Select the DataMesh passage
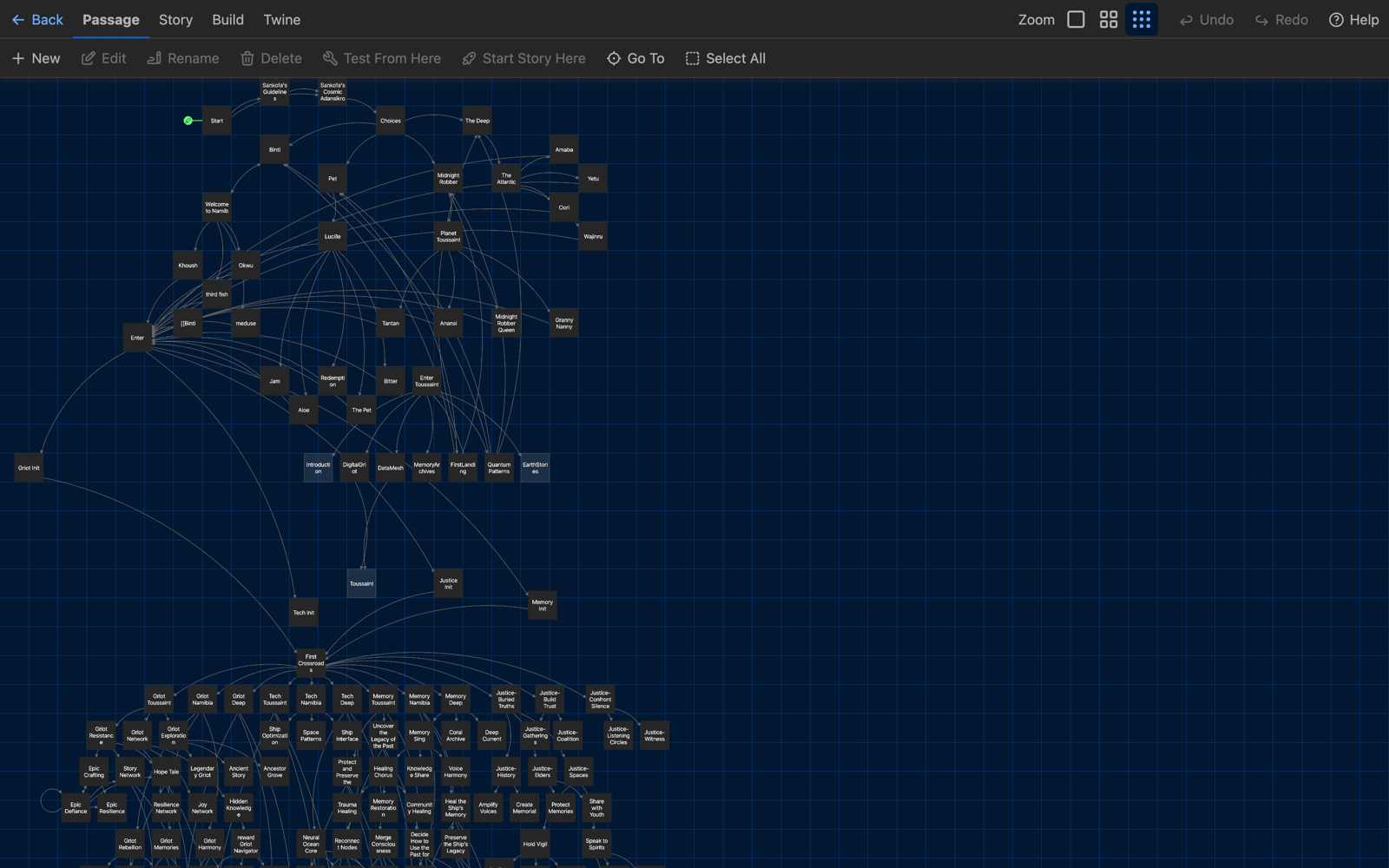Screen dimensions: 1389x868 [391, 468]
